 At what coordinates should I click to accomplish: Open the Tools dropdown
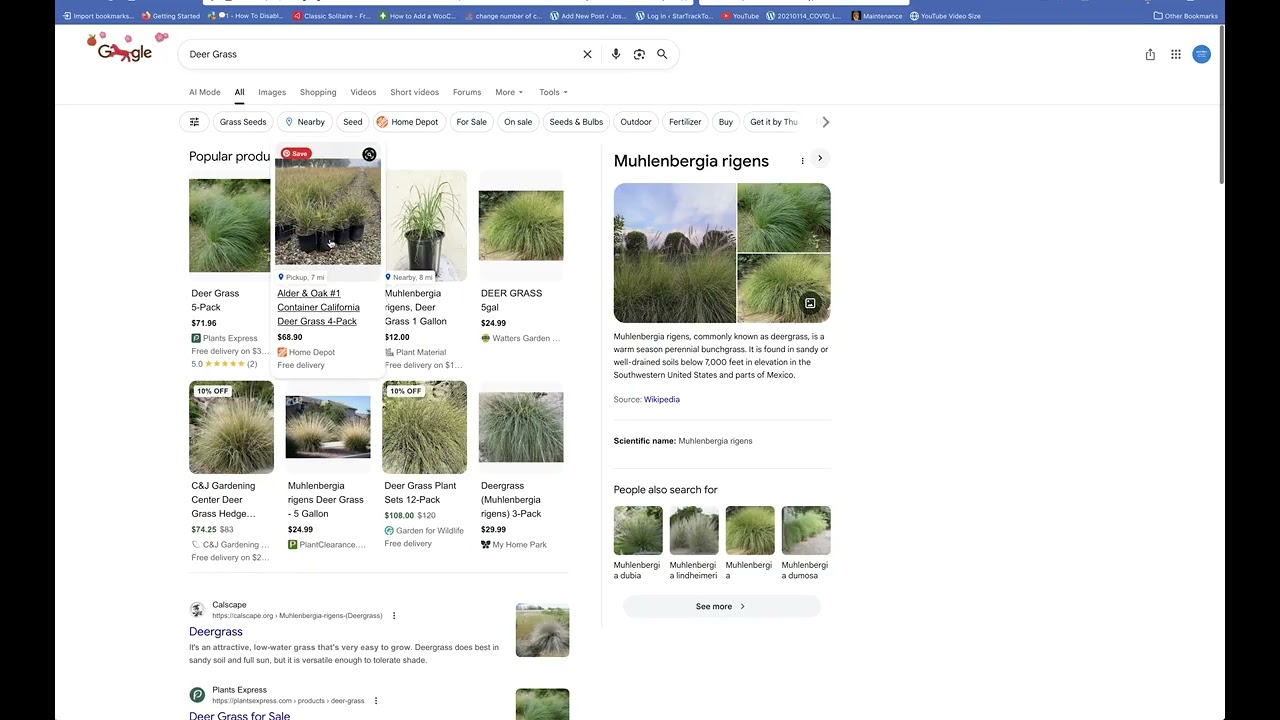tap(554, 92)
